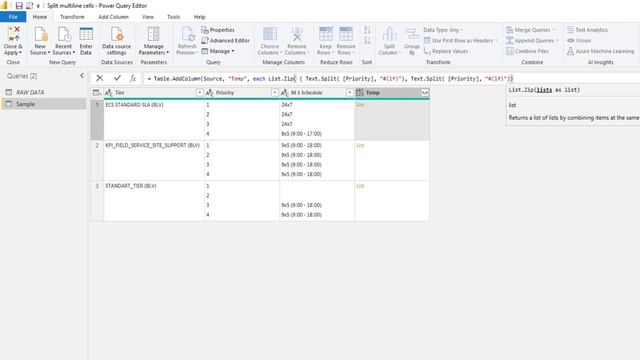
Task: Click List link in row 3
Action: click(x=360, y=186)
